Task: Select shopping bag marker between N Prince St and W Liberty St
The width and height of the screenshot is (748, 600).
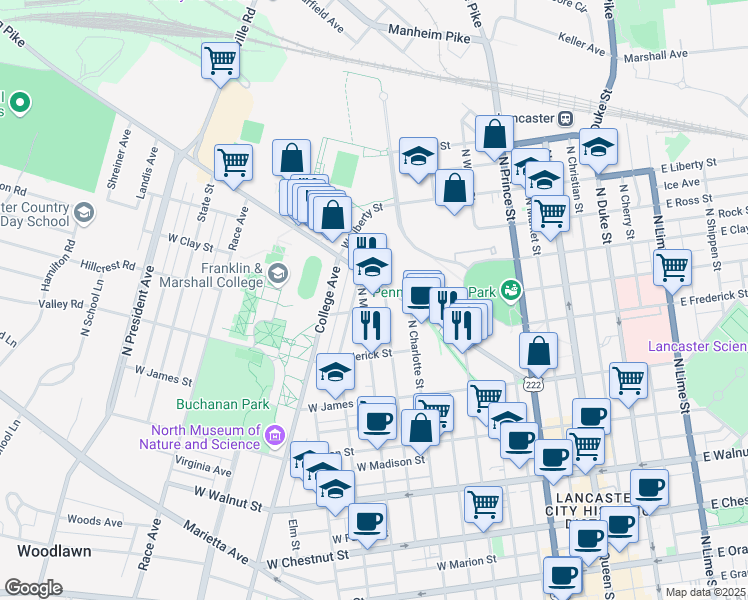Action: pos(455,187)
